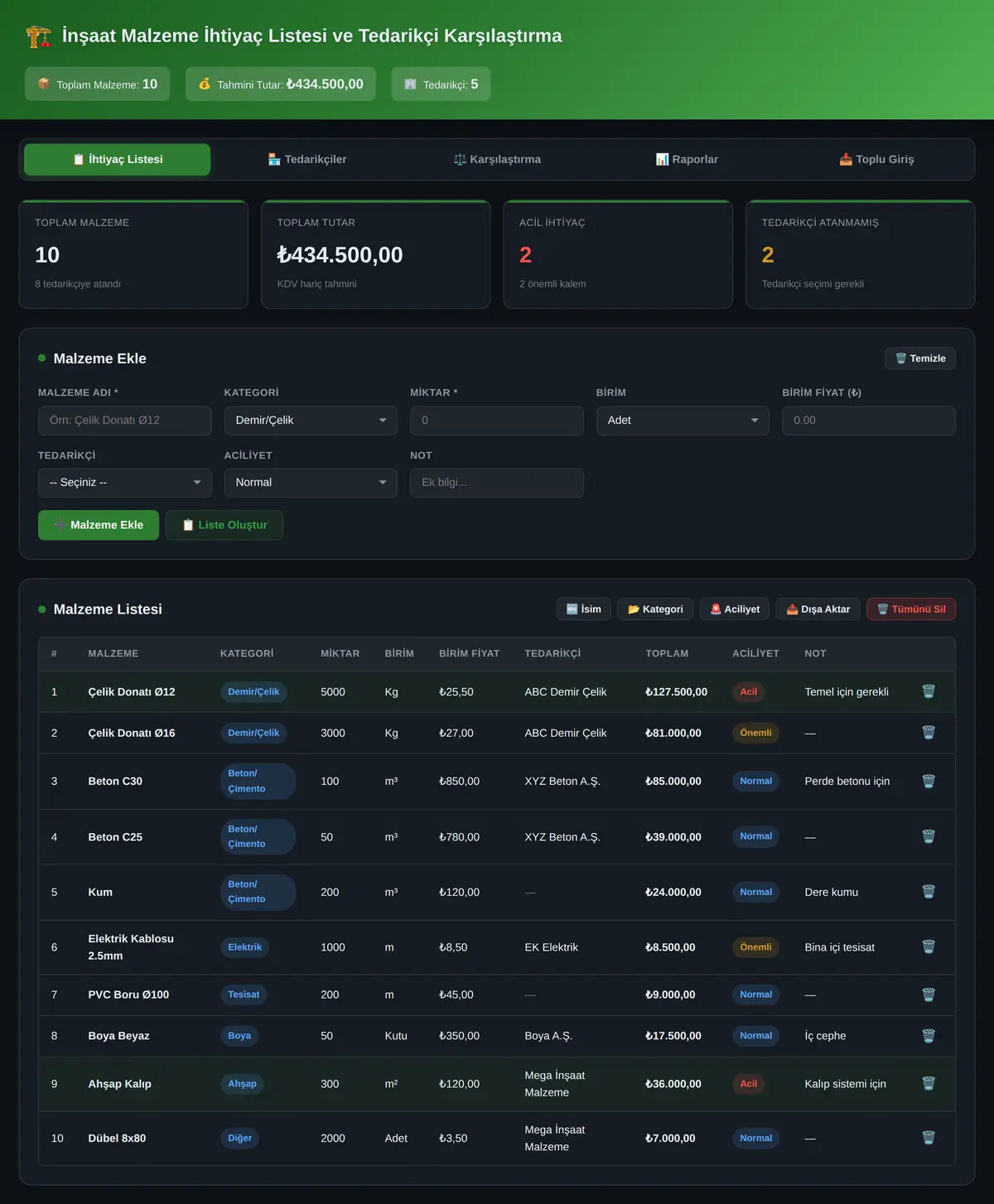The width and height of the screenshot is (994, 1204).
Task: Remove the Ahşap Kalıp entry
Action: click(929, 1083)
